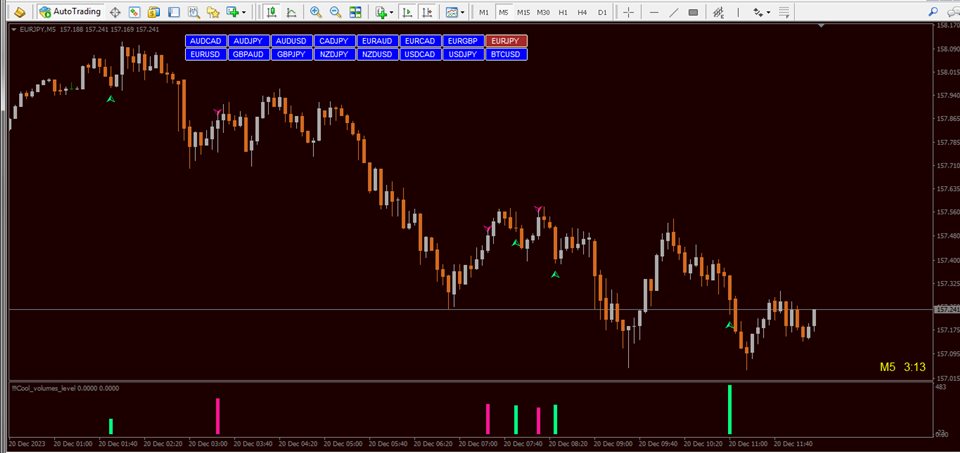Switch chart to CADJPY symbol
This screenshot has height=453, width=960.
tap(334, 41)
